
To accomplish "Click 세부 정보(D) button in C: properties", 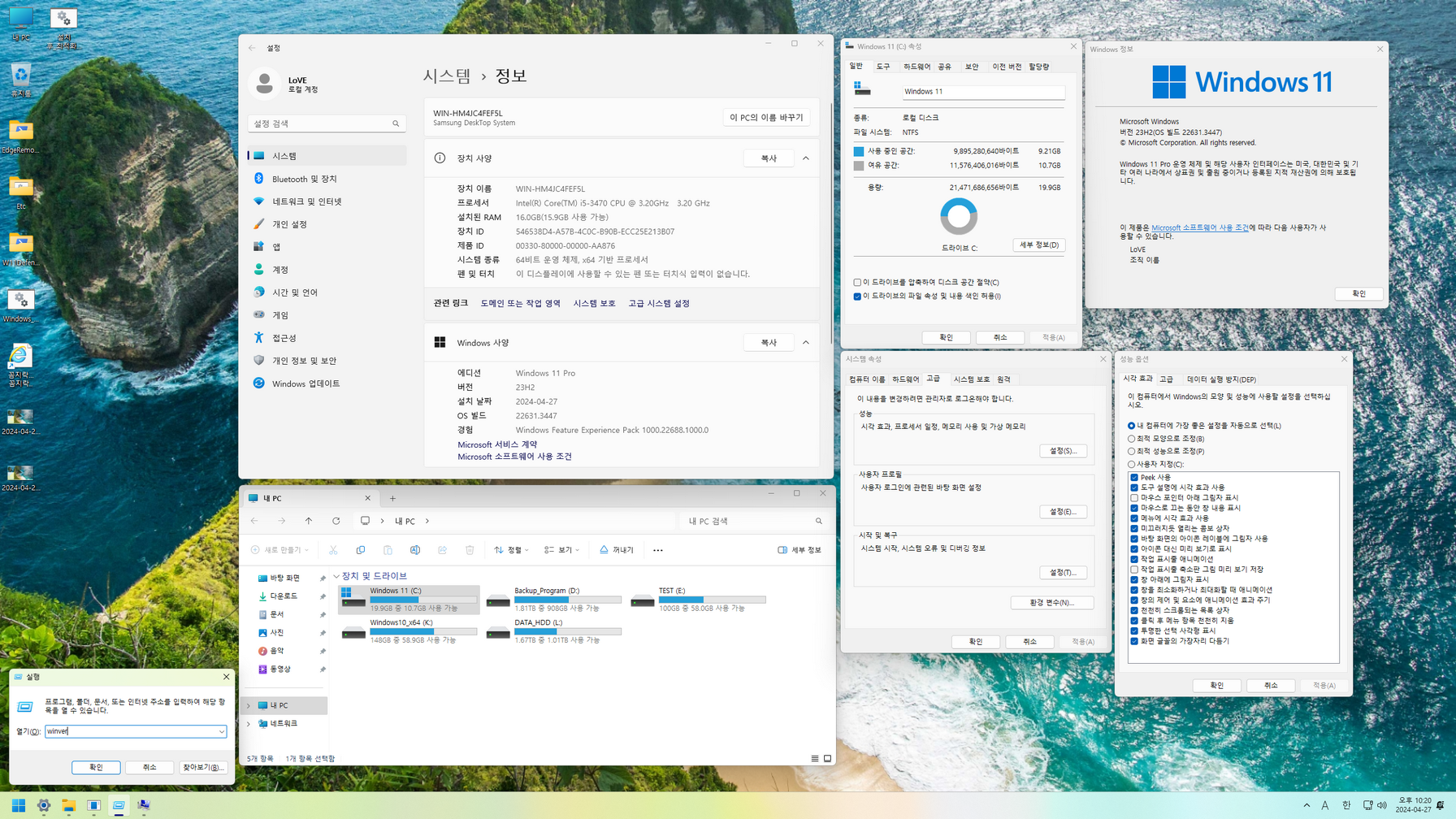I will 1039,245.
